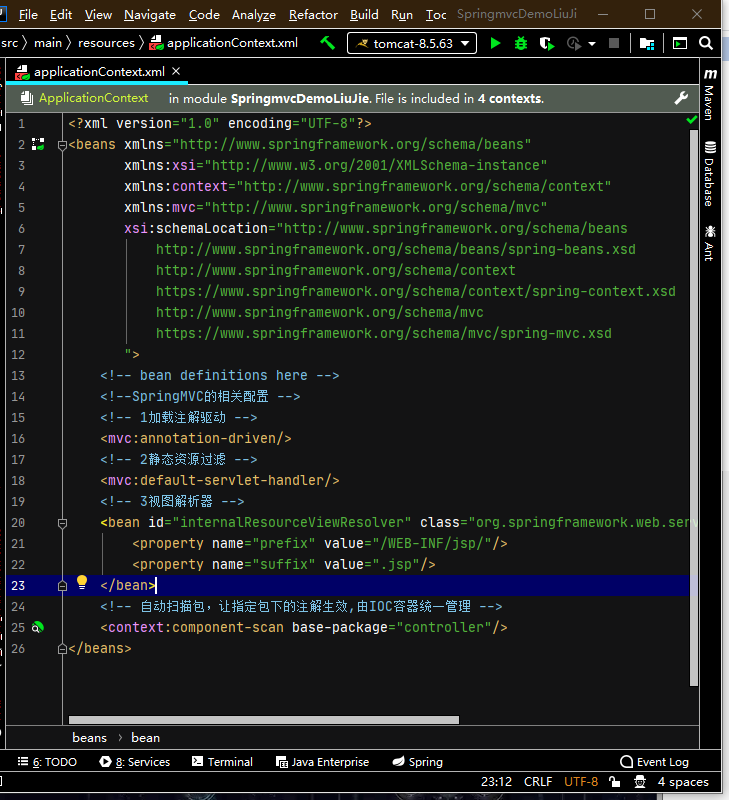Click line number 20 in the gutter

tap(18, 522)
